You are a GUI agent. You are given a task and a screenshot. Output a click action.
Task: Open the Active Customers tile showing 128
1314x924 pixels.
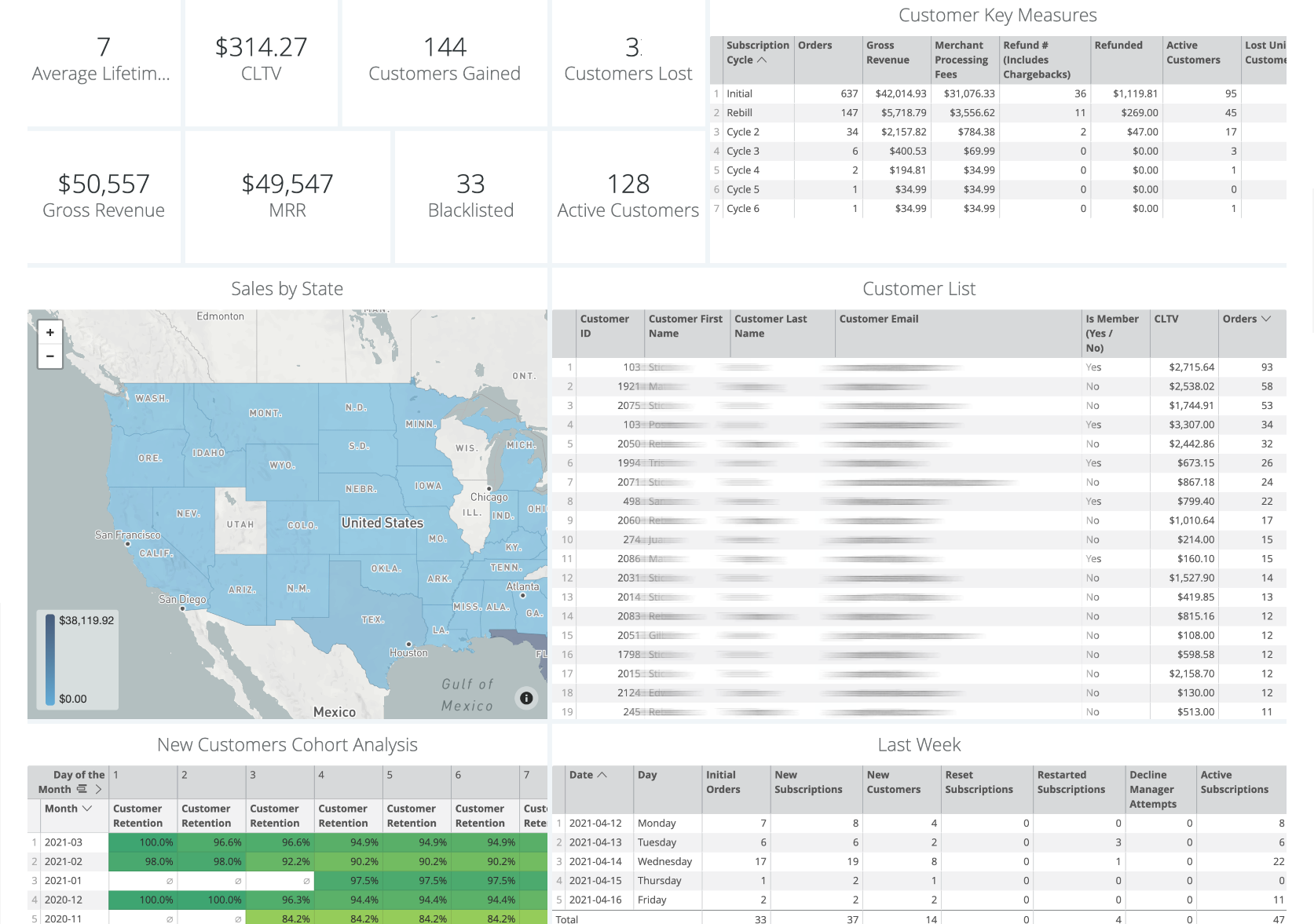click(x=628, y=195)
